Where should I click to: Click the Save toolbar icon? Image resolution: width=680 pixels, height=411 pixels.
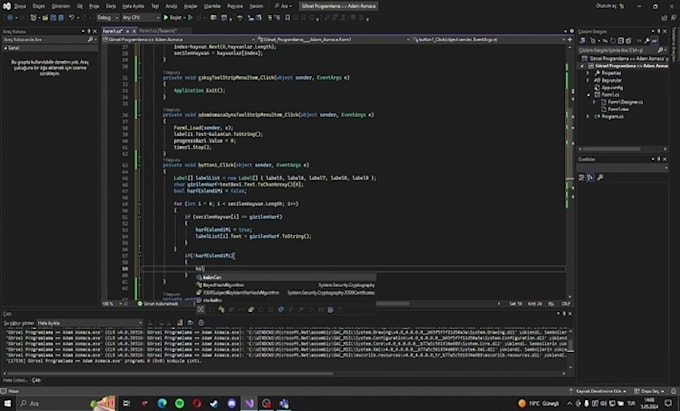(53, 17)
